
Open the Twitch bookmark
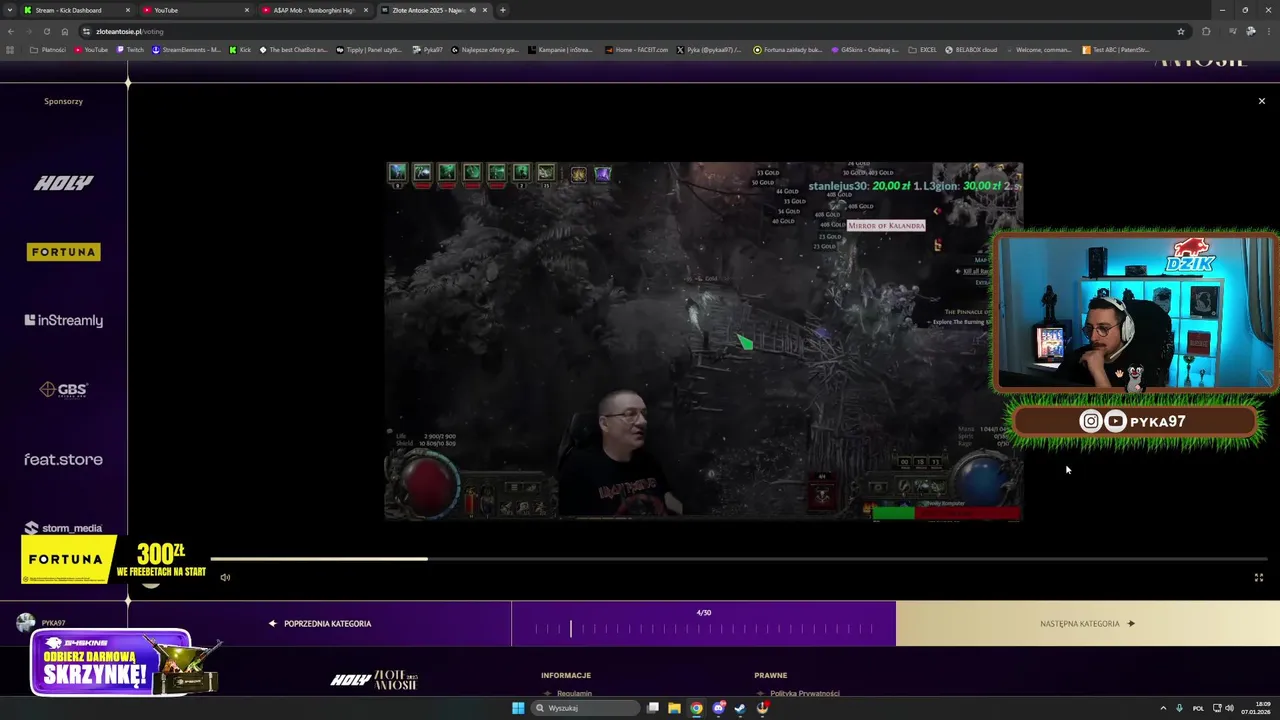pyautogui.click(x=130, y=49)
